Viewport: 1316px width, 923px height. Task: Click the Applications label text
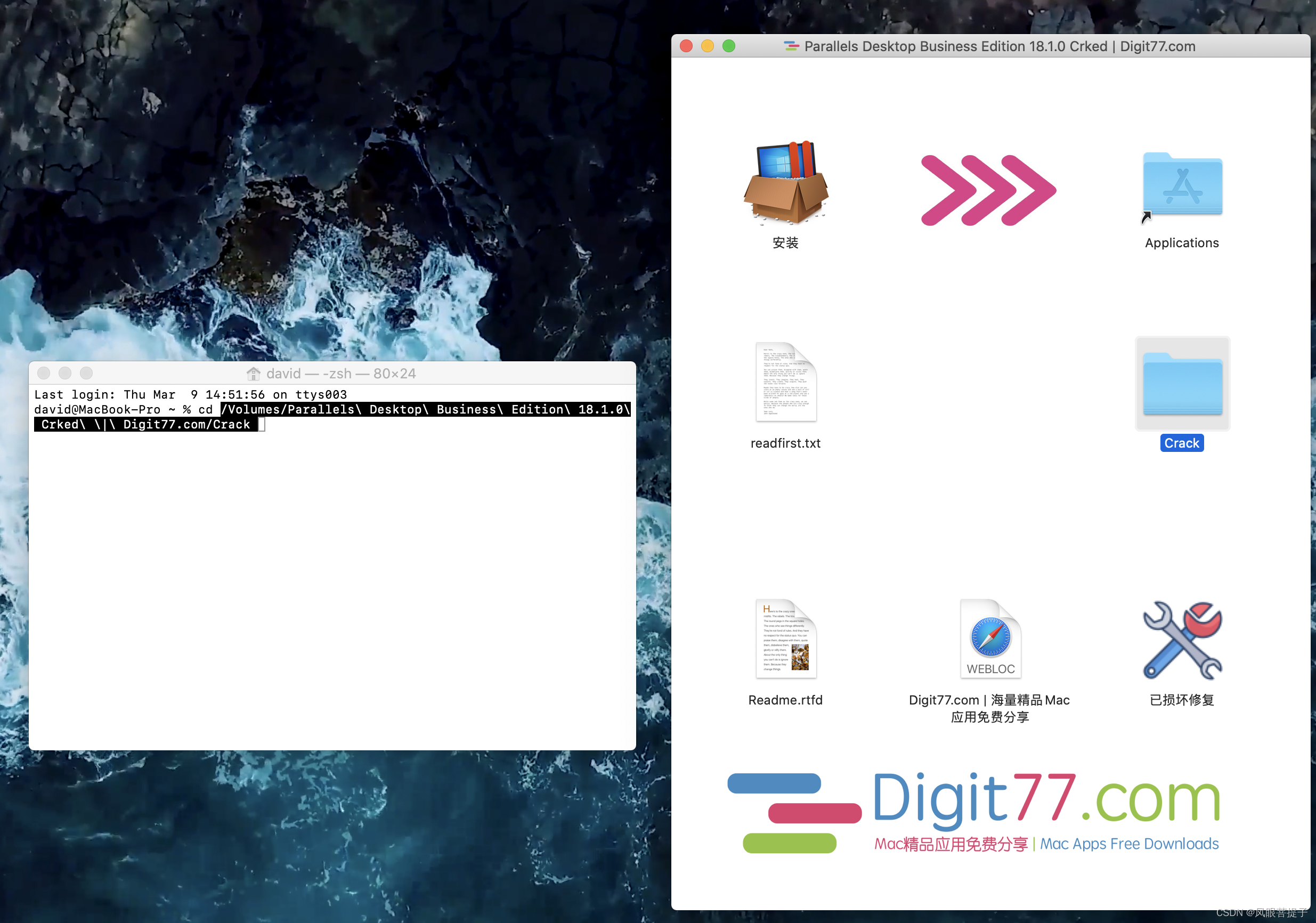point(1182,243)
